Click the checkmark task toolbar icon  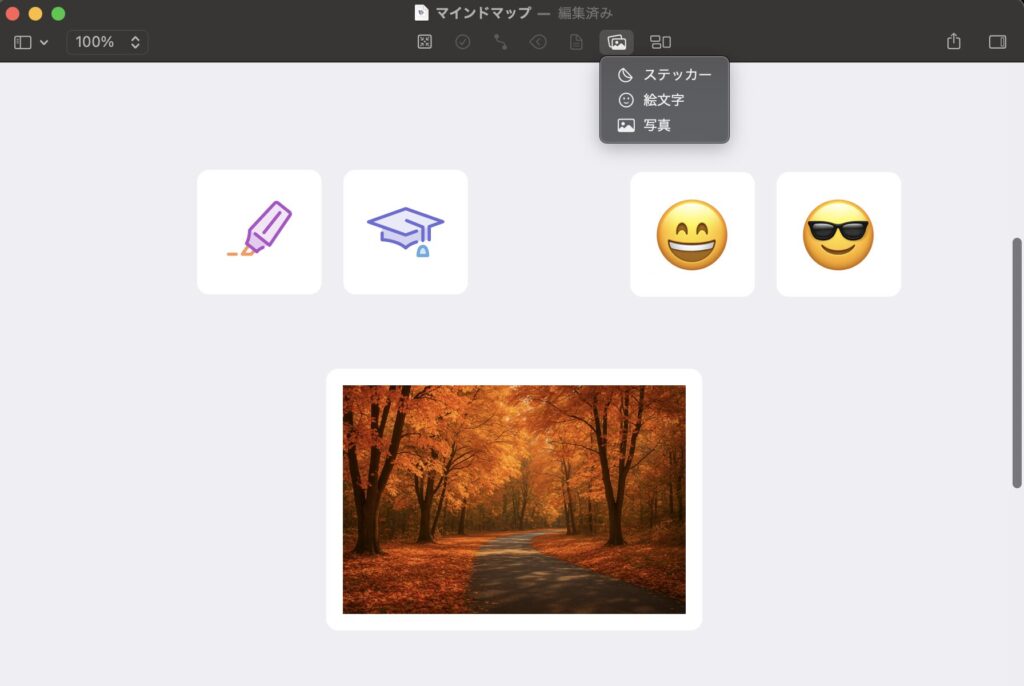(x=462, y=42)
